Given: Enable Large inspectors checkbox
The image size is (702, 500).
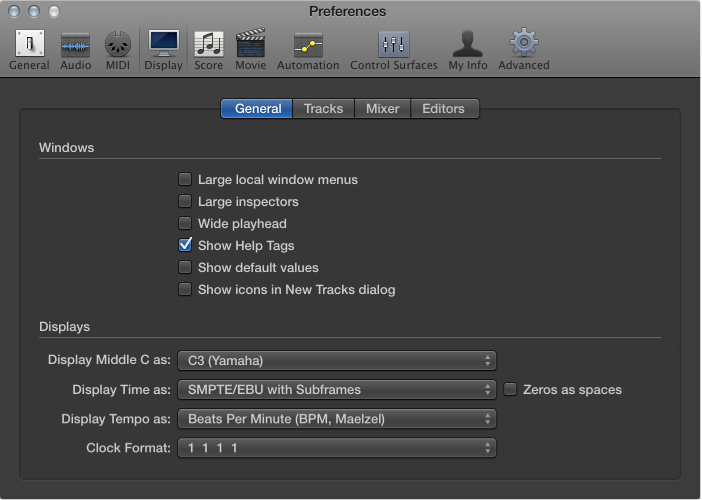Looking at the screenshot, I should (x=185, y=201).
